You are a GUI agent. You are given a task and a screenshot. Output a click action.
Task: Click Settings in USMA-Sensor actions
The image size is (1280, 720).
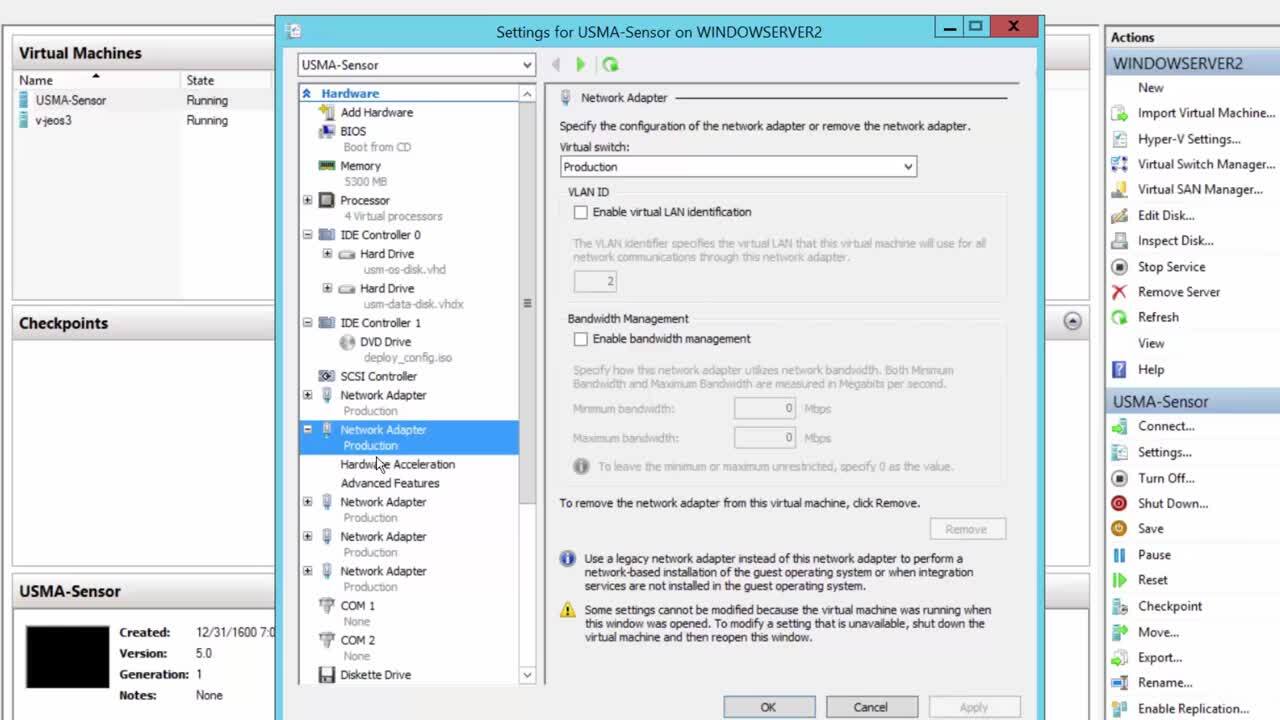(x=1164, y=452)
